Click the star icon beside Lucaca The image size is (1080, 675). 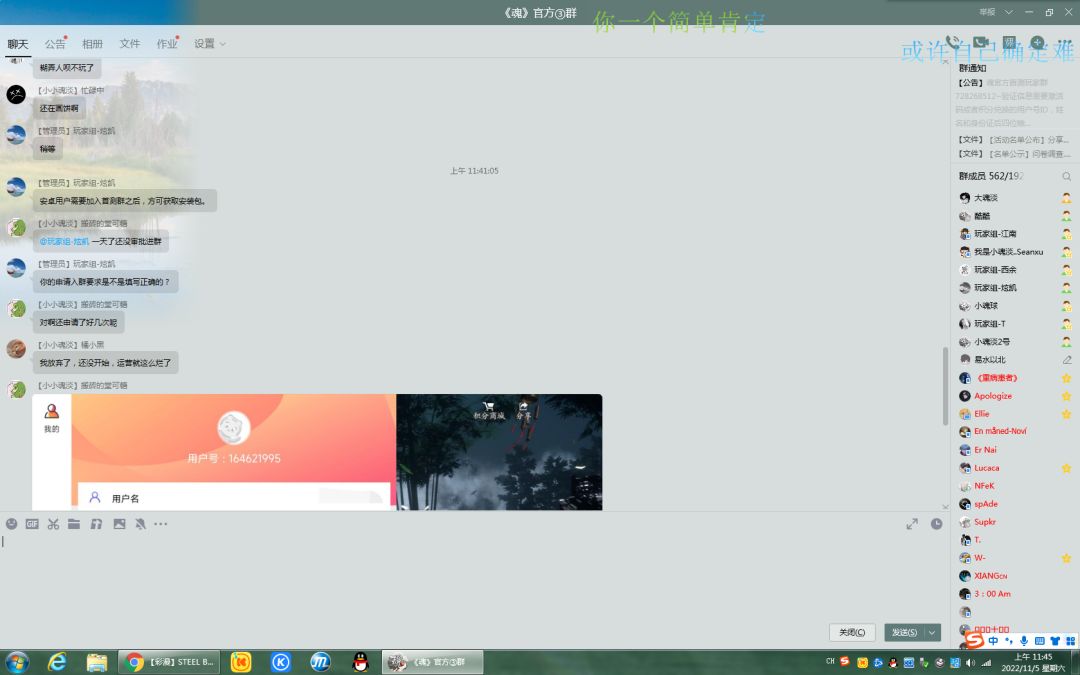[x=1066, y=468]
